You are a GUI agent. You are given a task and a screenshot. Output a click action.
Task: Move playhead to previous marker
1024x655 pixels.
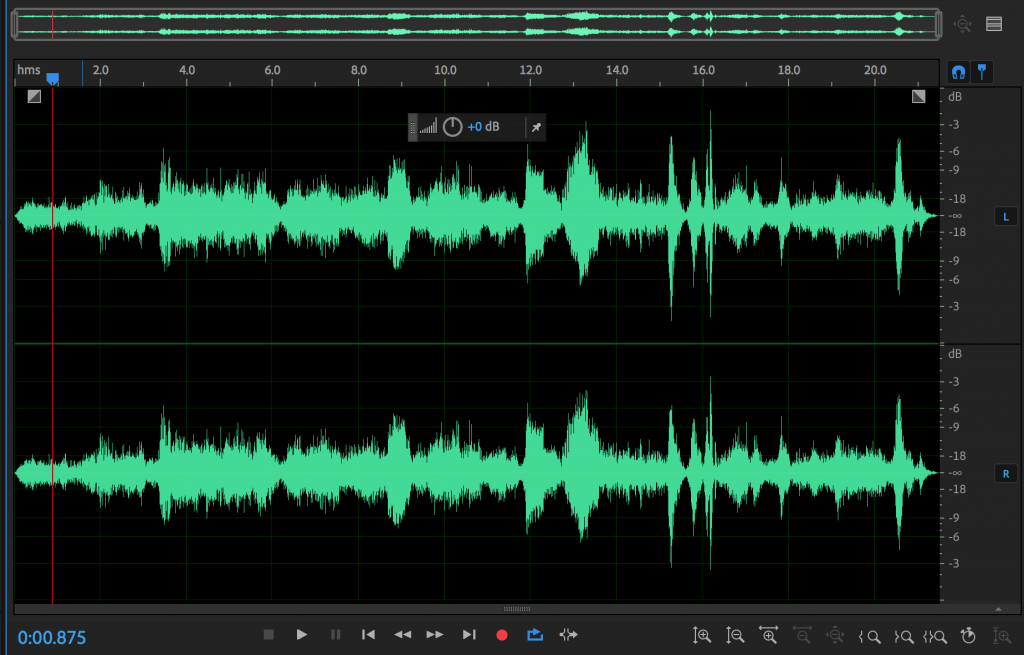point(368,635)
